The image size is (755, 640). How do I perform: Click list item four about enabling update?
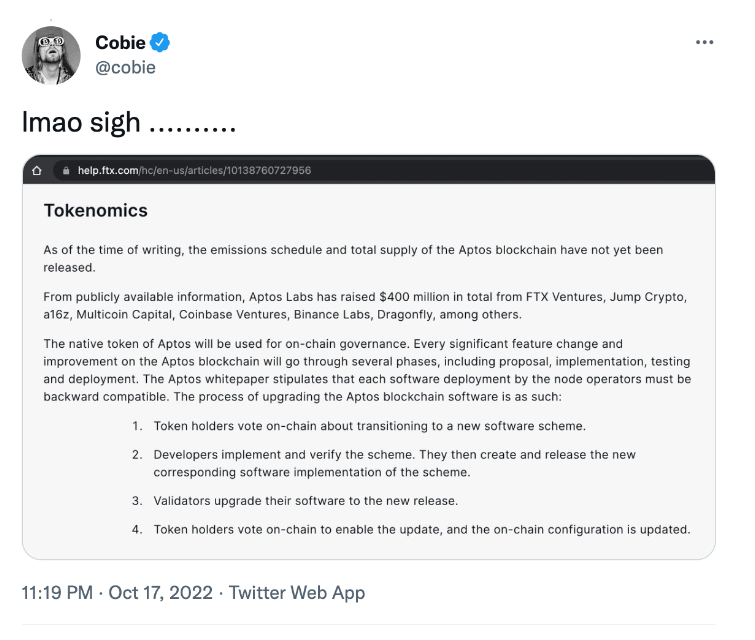(411, 530)
